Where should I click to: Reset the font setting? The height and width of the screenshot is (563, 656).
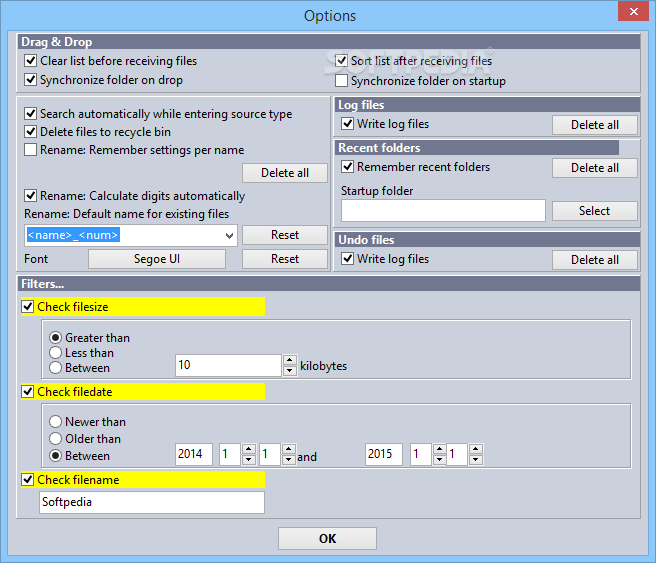(x=285, y=259)
